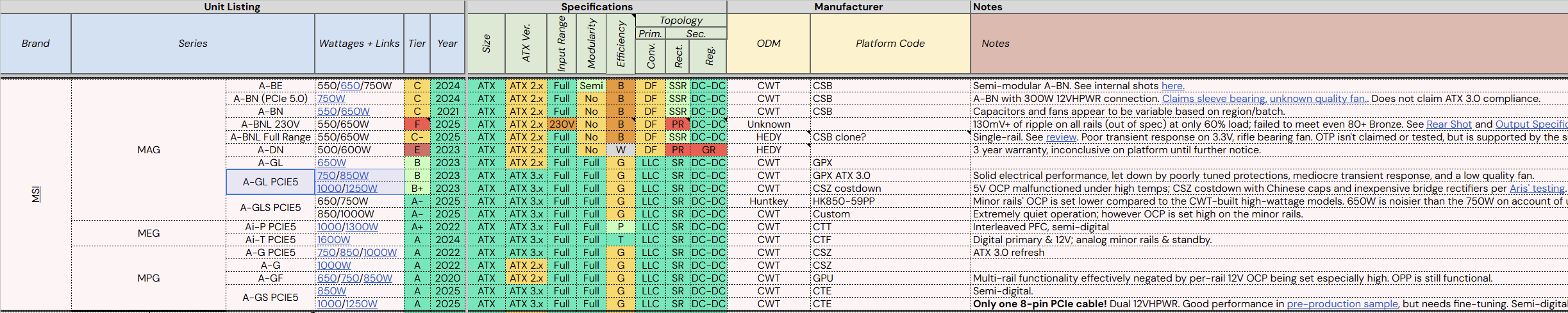The width and height of the screenshot is (1568, 313).
Task: Select the 'W' efficiency cell
Action: [621, 150]
